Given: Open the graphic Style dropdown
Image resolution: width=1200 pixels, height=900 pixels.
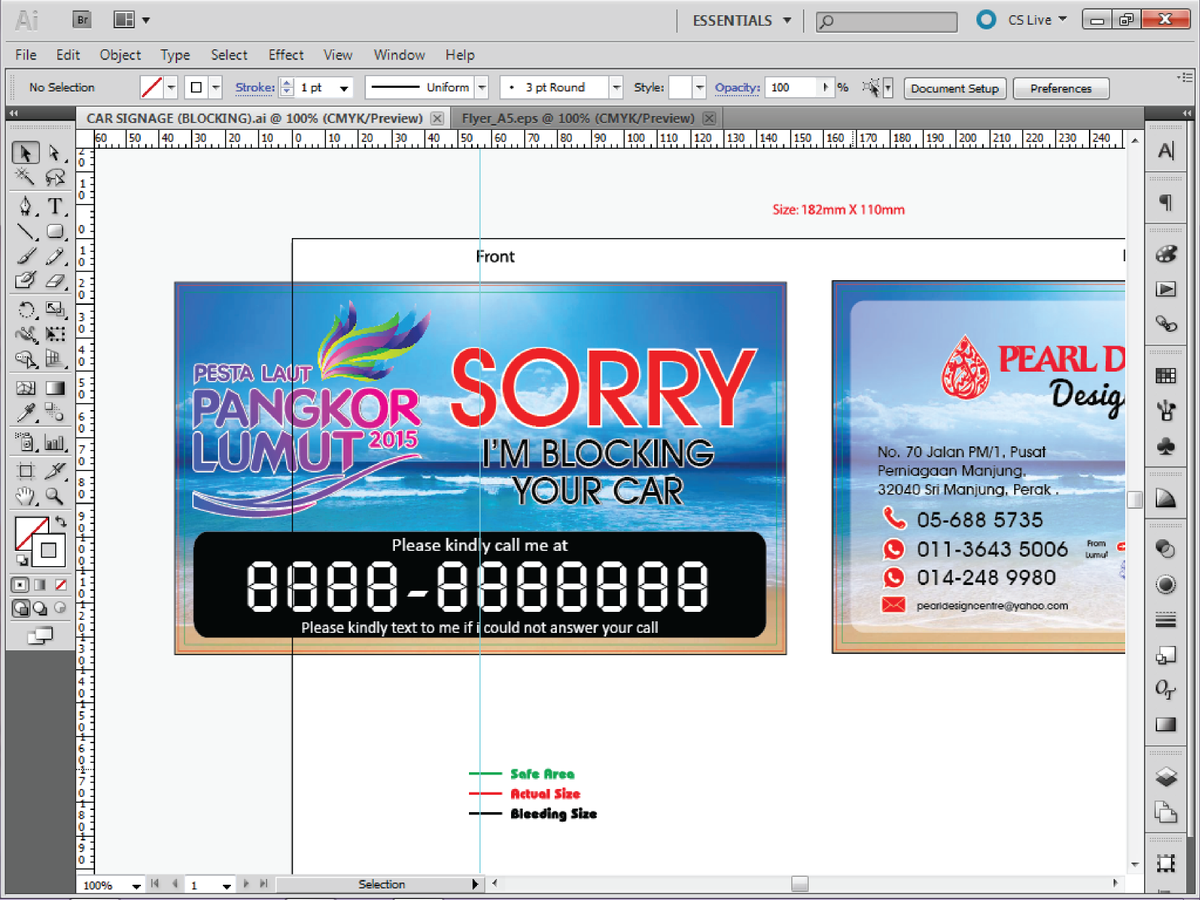Looking at the screenshot, I should pyautogui.click(x=699, y=88).
